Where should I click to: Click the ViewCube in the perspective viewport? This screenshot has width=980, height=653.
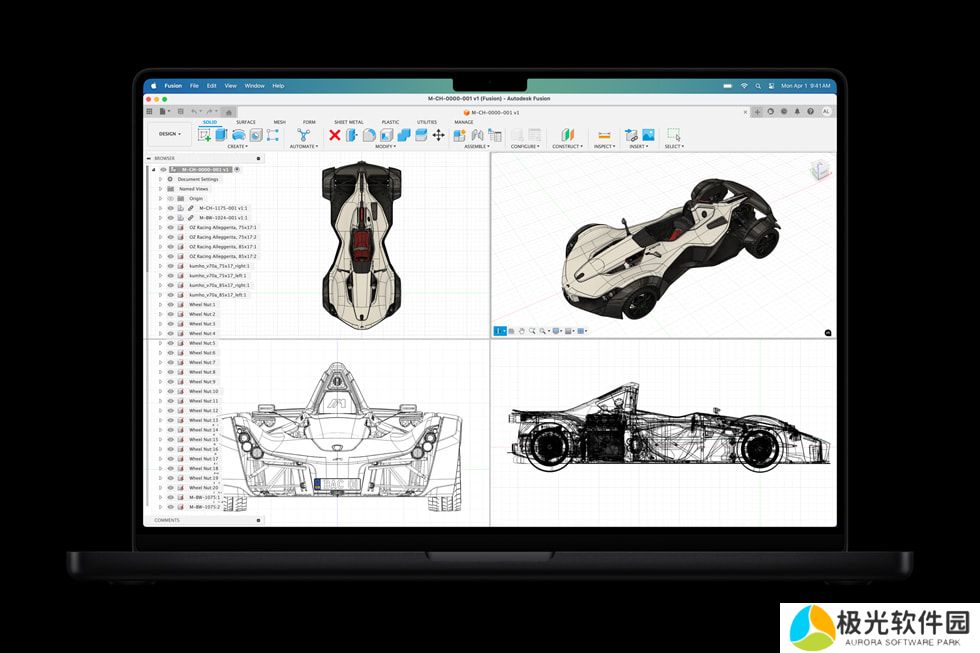(820, 168)
